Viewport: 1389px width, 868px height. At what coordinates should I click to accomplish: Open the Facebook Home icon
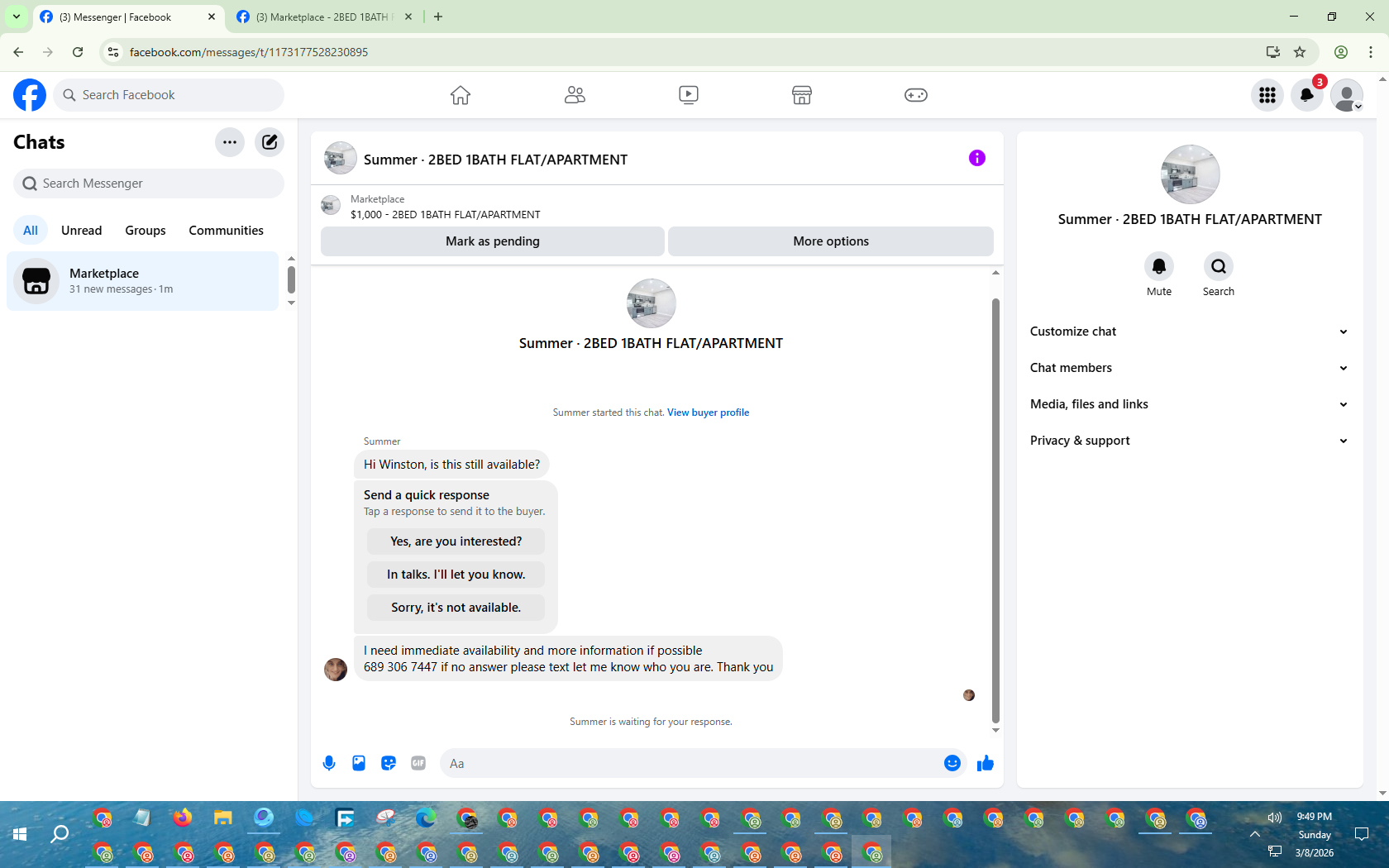[x=461, y=95]
